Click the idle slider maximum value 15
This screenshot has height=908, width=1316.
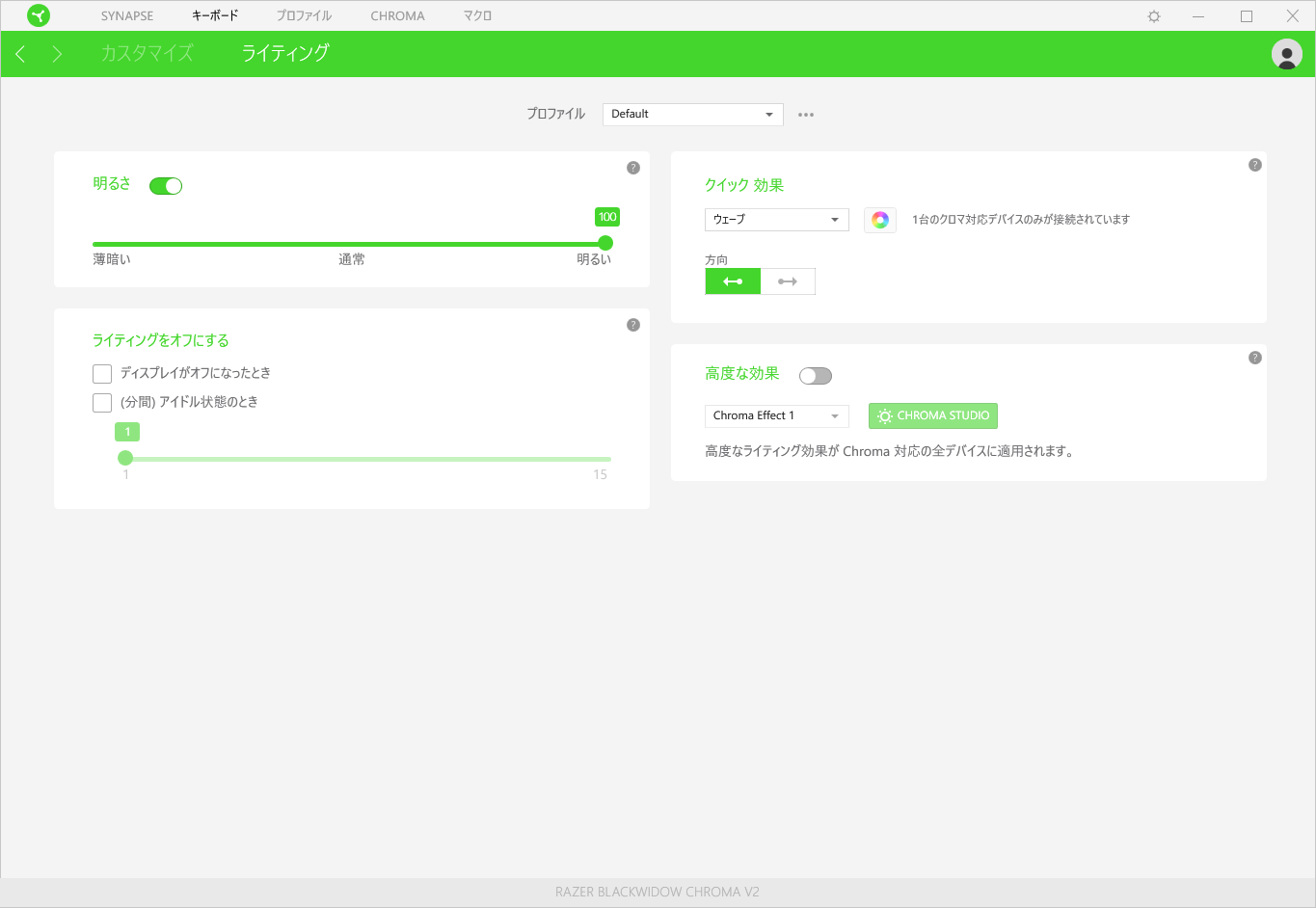click(600, 475)
